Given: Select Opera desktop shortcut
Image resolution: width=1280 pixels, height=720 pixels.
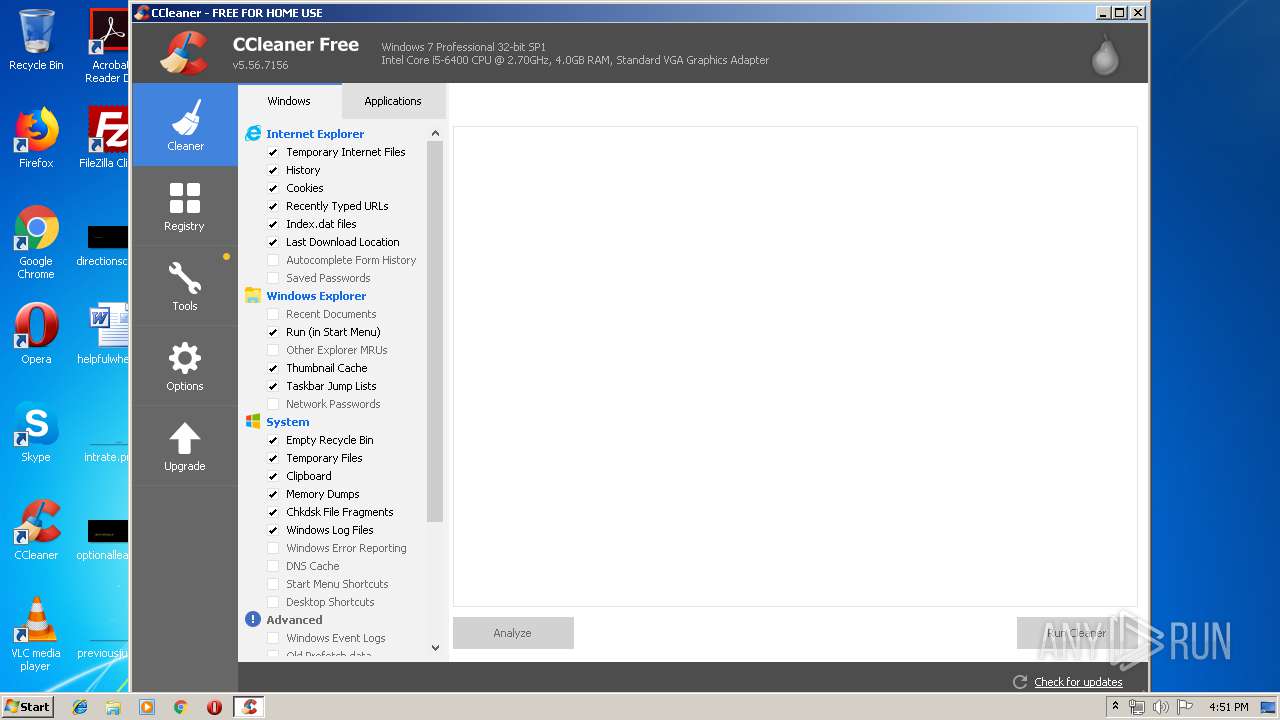Looking at the screenshot, I should (36, 334).
